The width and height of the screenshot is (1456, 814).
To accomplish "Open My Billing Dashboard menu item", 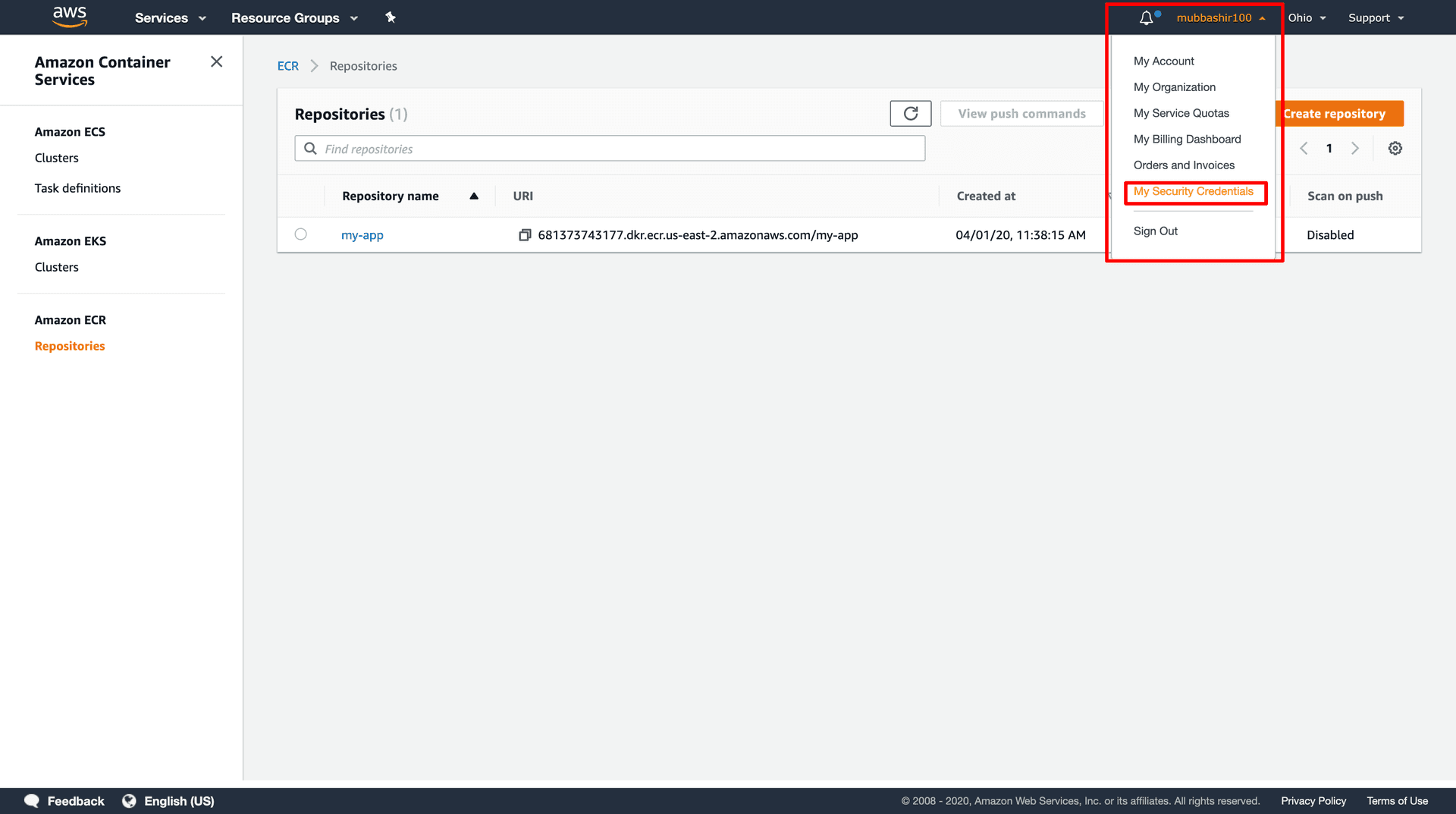I will point(1187,140).
